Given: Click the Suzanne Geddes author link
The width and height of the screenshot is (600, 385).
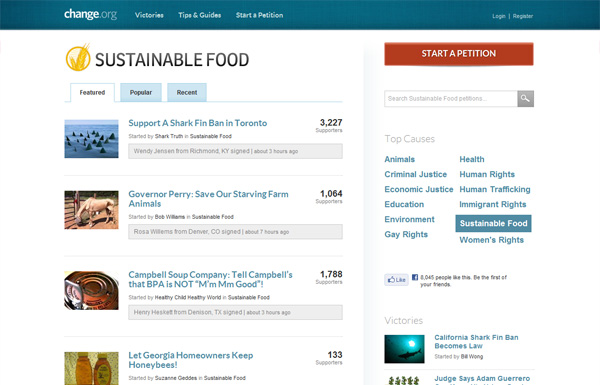Looking at the screenshot, I should (x=176, y=378).
